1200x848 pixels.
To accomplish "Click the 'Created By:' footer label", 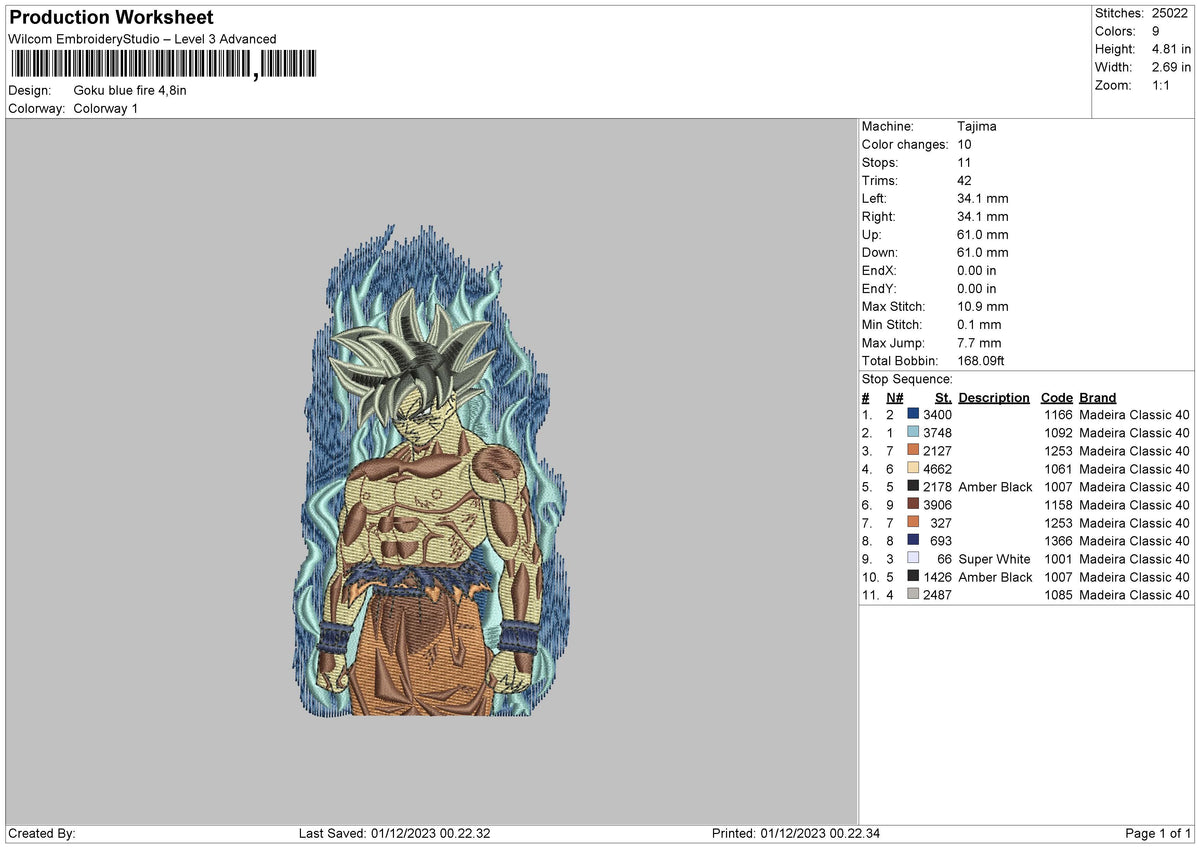I will [41, 833].
